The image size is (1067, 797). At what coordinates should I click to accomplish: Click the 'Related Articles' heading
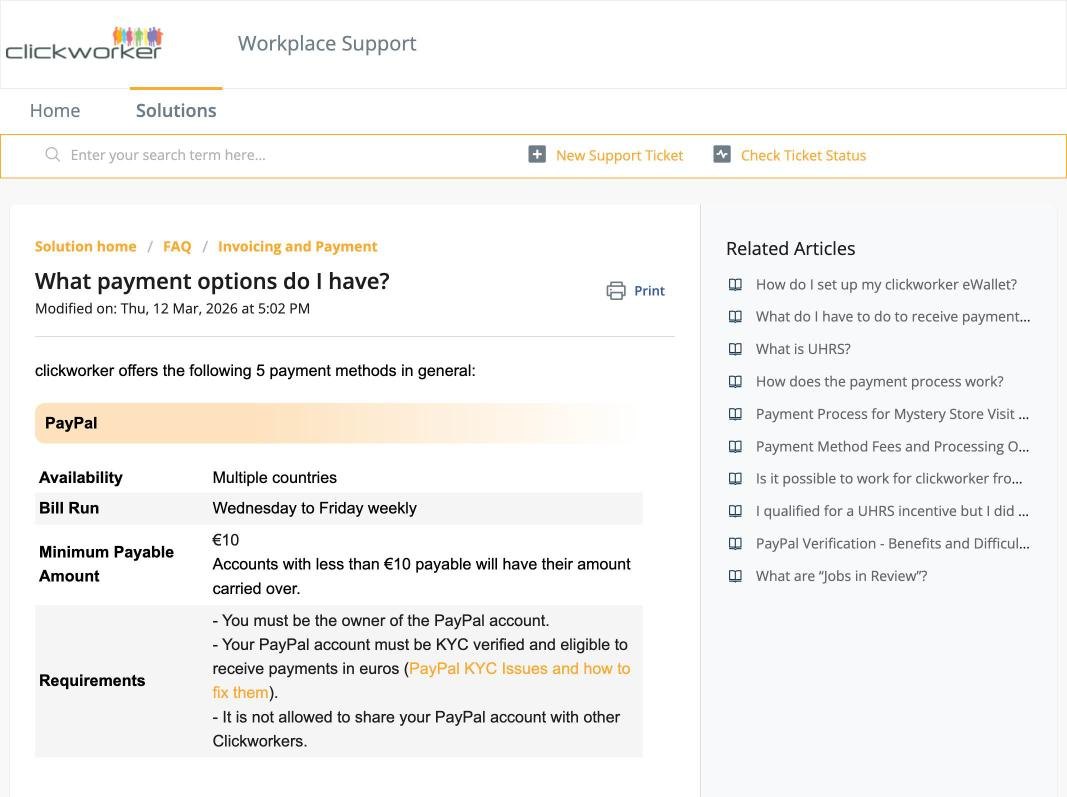coord(790,248)
